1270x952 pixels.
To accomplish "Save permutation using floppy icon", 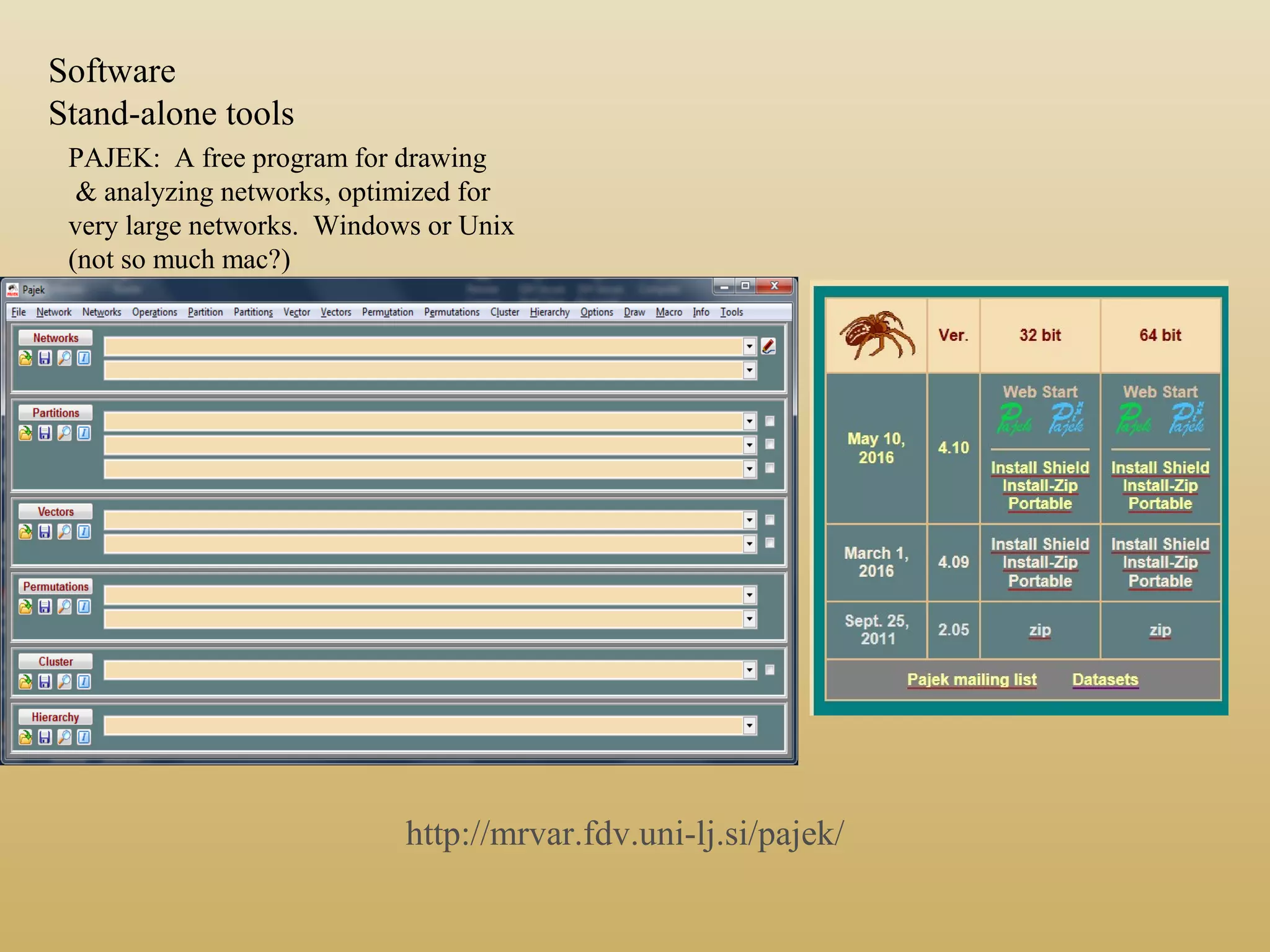I will pyautogui.click(x=45, y=606).
